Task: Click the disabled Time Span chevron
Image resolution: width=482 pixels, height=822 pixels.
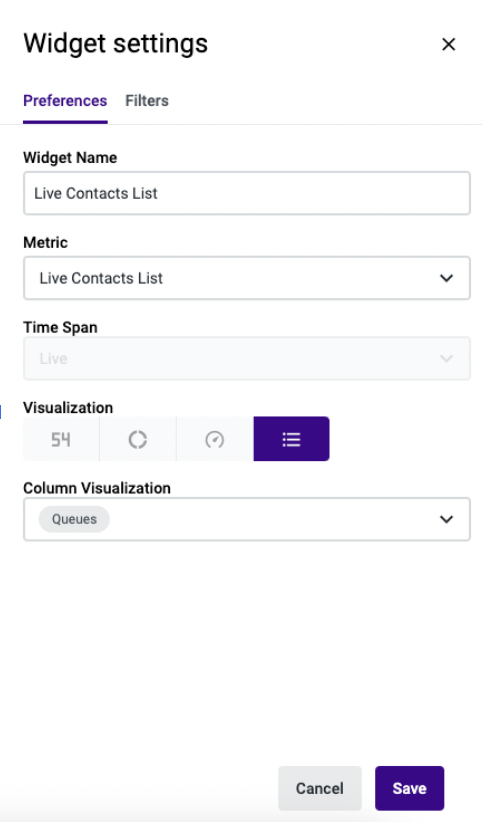Action: click(446, 359)
